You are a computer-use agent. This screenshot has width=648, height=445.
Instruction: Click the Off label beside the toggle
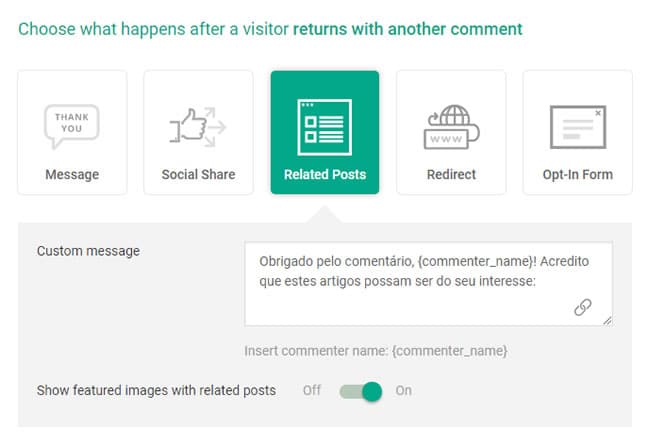[312, 390]
